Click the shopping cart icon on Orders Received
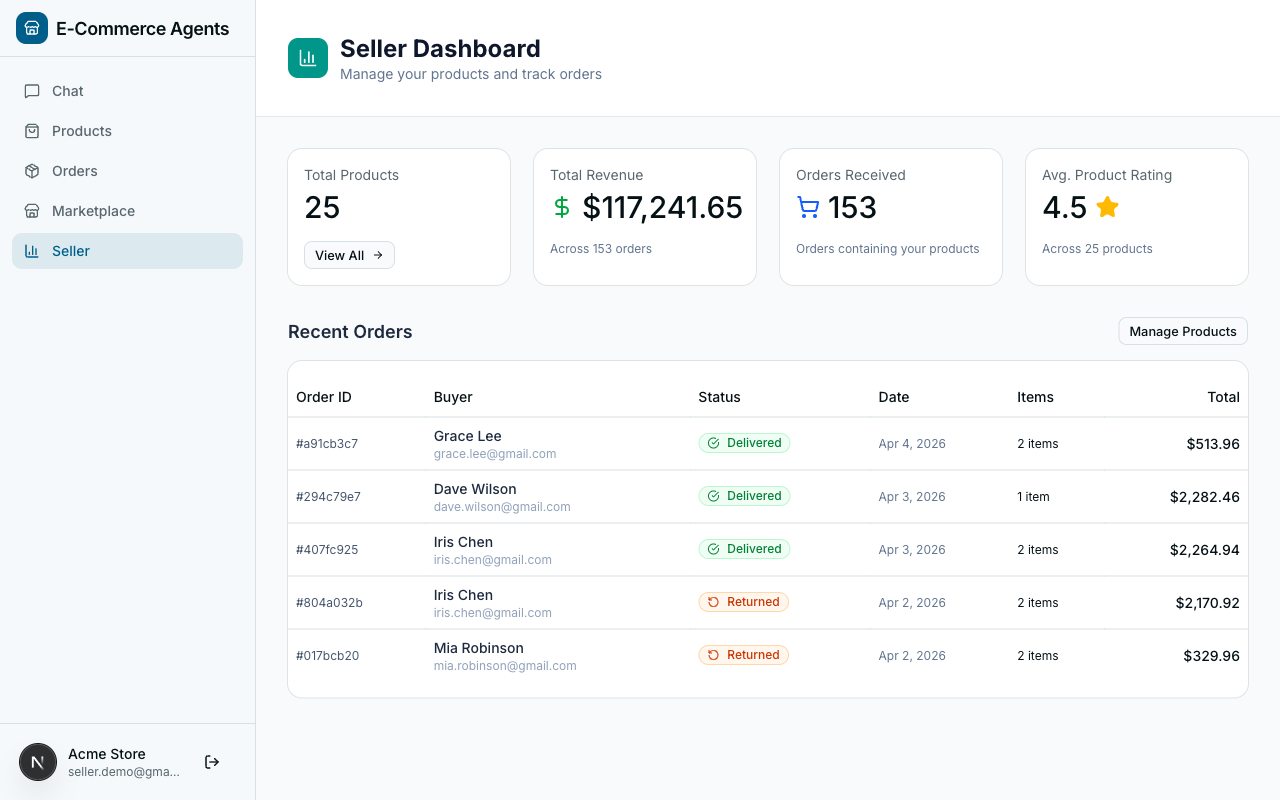Screen dimensions: 1280x800 [x=807, y=207]
